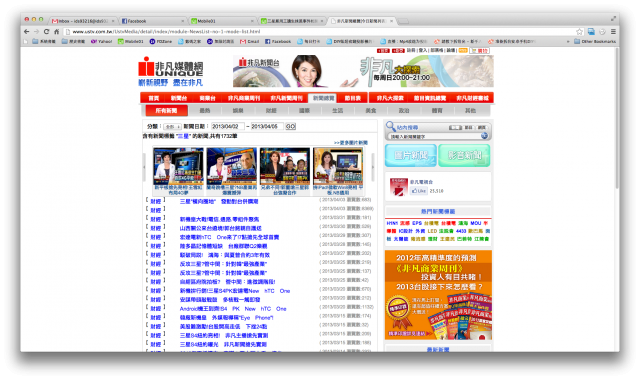Open the Chrome menu (three lines) icon
Screen dimensions: 640x380
(x=613, y=31)
